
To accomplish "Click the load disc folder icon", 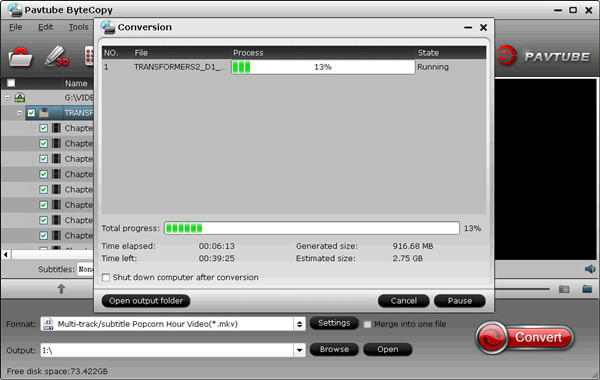I will pos(20,57).
